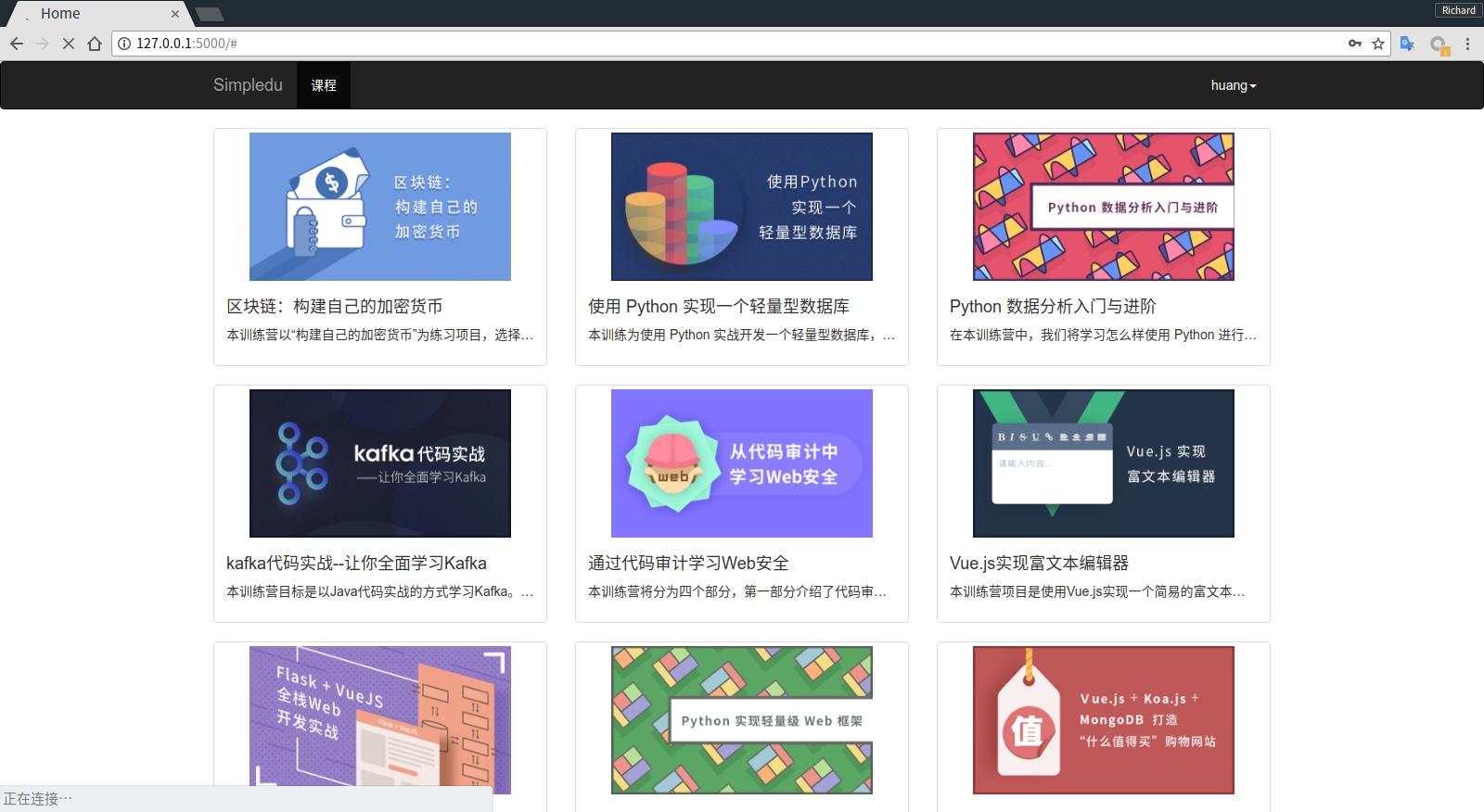Open the Flask + VueJS course image

(x=380, y=720)
